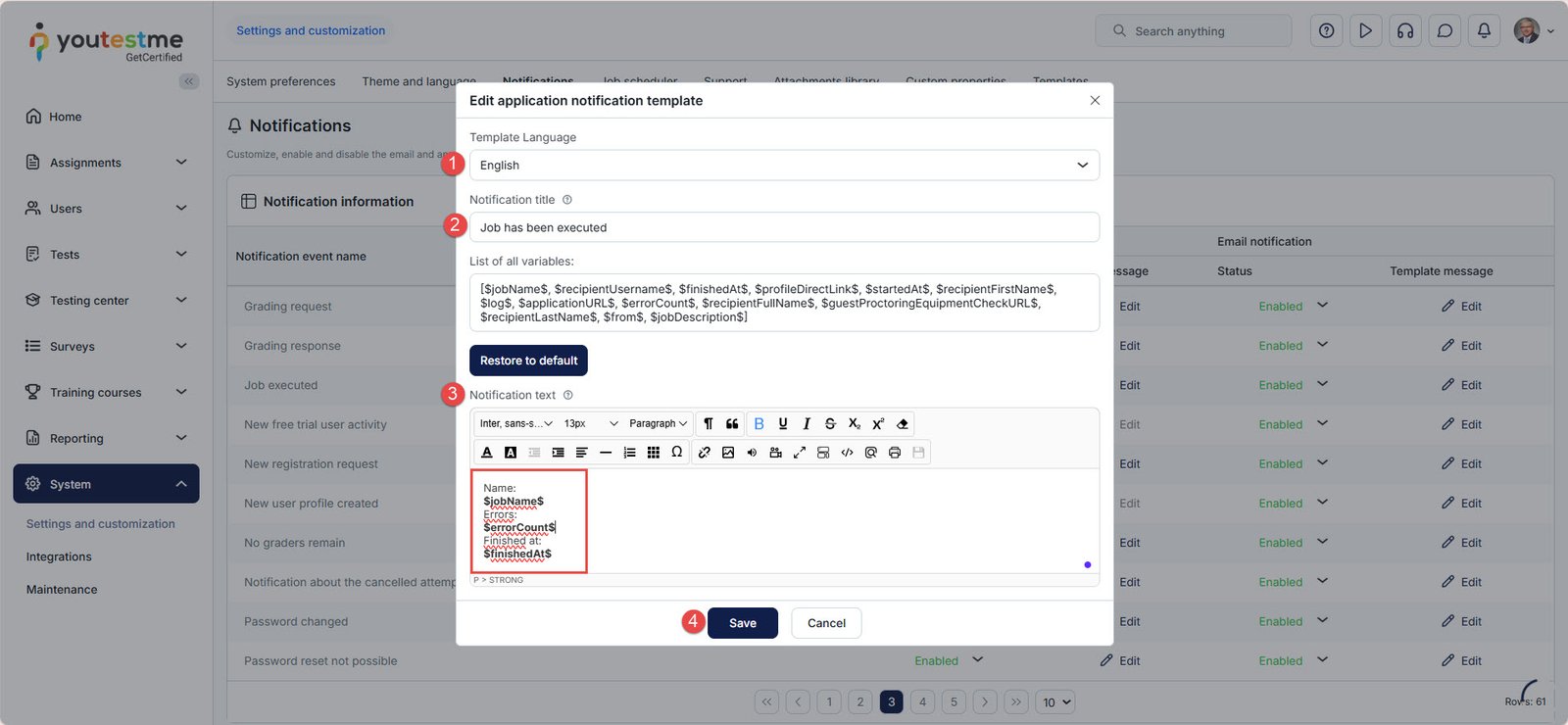Insert a table with the grid icon
The width and height of the screenshot is (1568, 725).
pos(654,453)
